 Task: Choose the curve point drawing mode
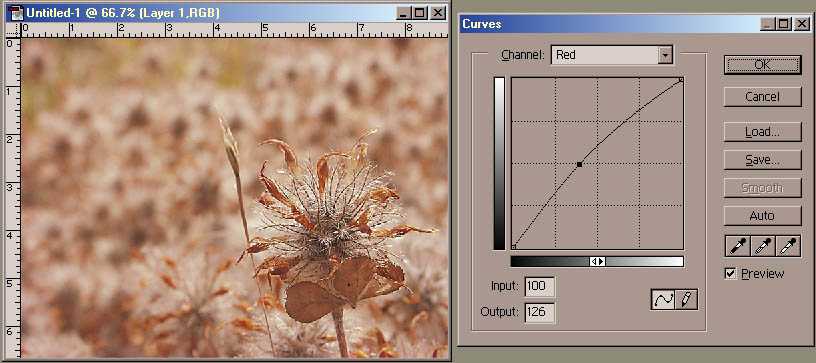pos(663,300)
